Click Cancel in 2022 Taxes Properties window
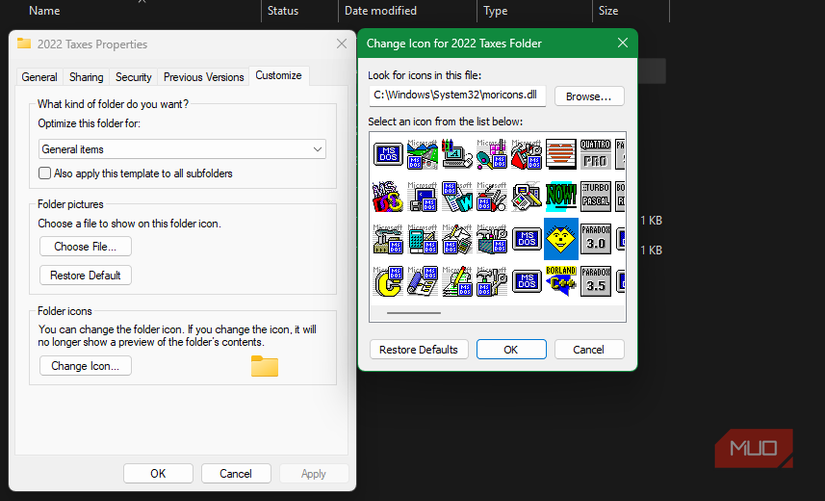This screenshot has width=825, height=501. point(236,474)
